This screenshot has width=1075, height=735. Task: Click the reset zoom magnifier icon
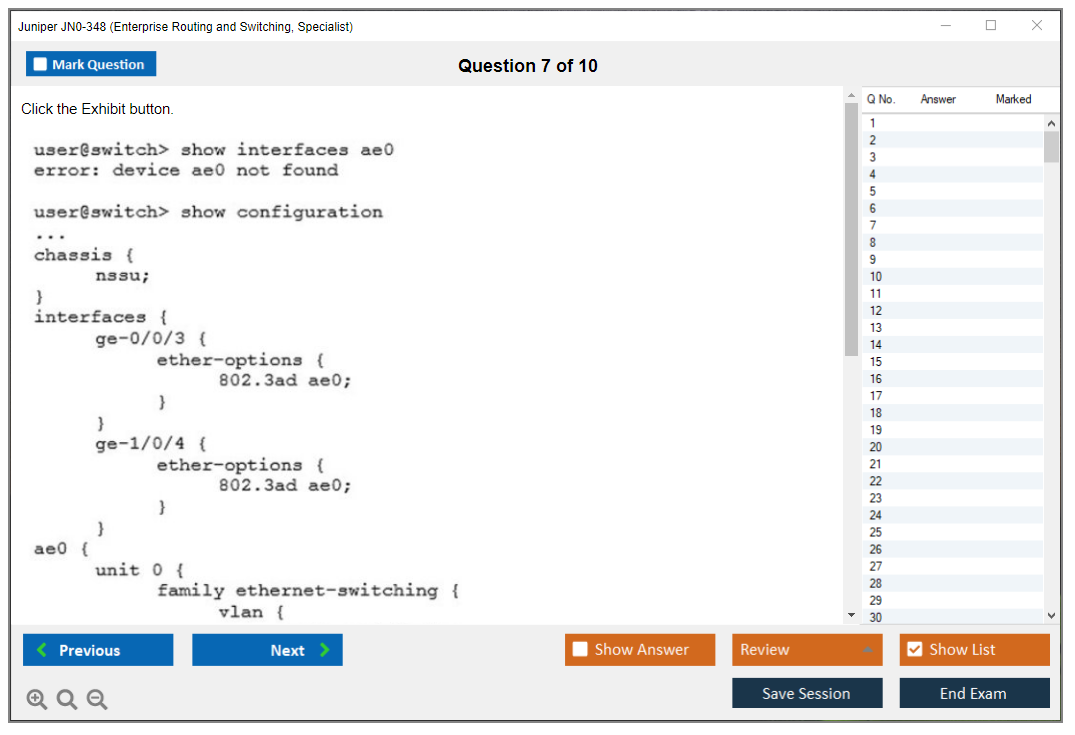tap(67, 700)
